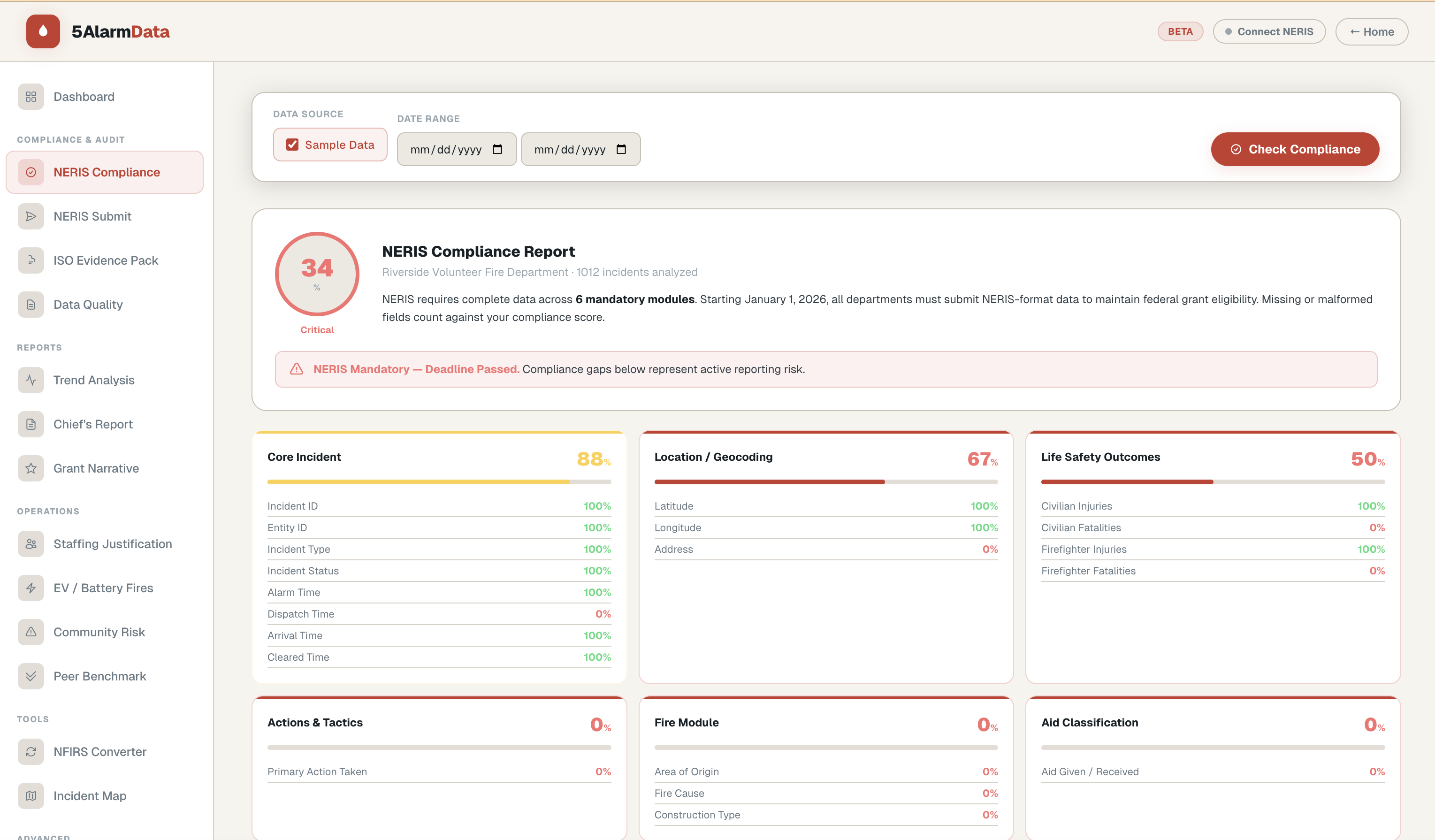The image size is (1435, 840).
Task: Uncheck the Sample Data checkbox
Action: [x=292, y=144]
